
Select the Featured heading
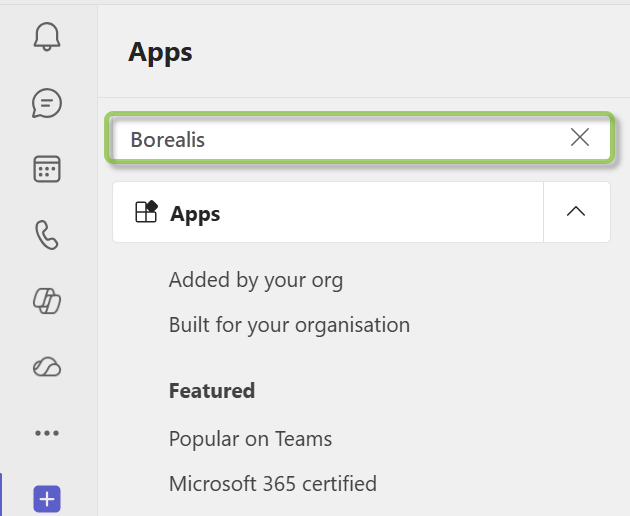212,391
